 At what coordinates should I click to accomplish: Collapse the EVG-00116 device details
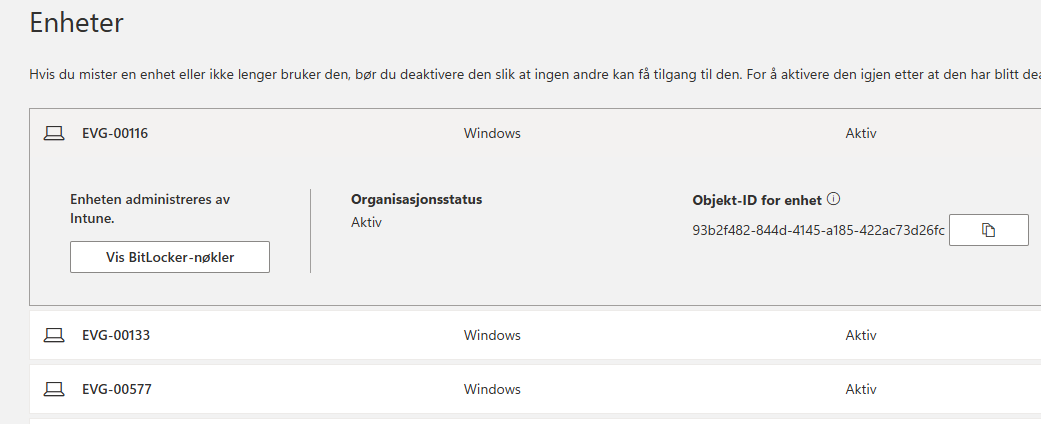coord(535,133)
